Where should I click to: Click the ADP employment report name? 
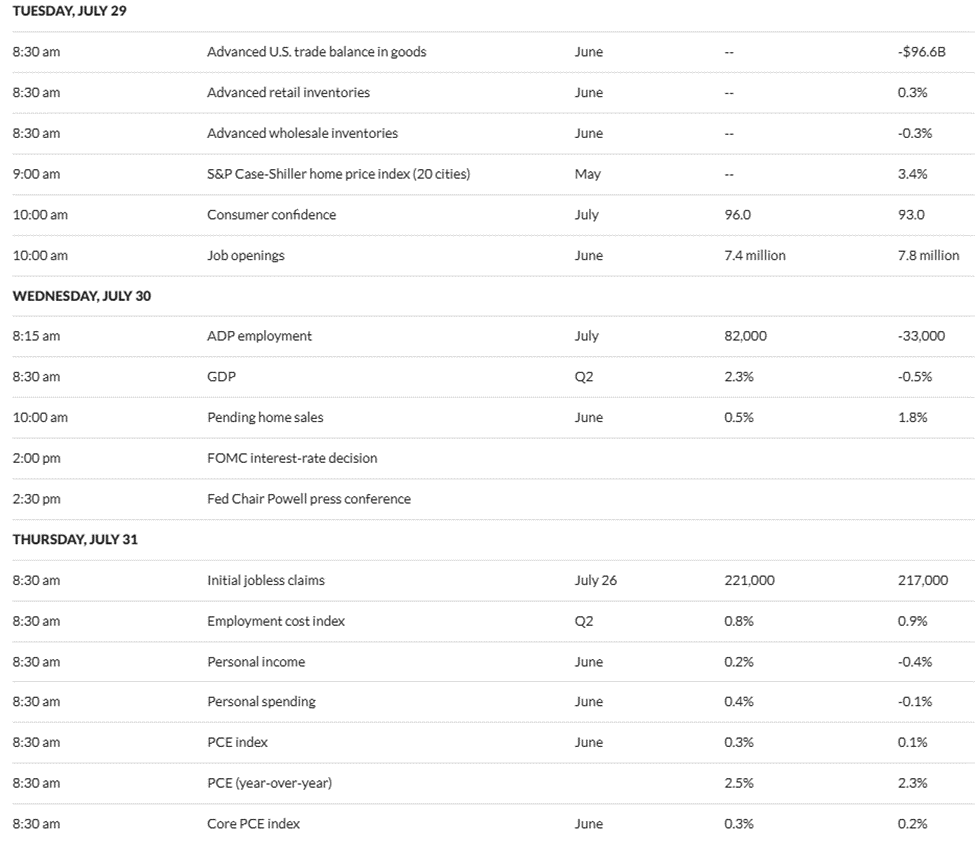[x=259, y=336]
